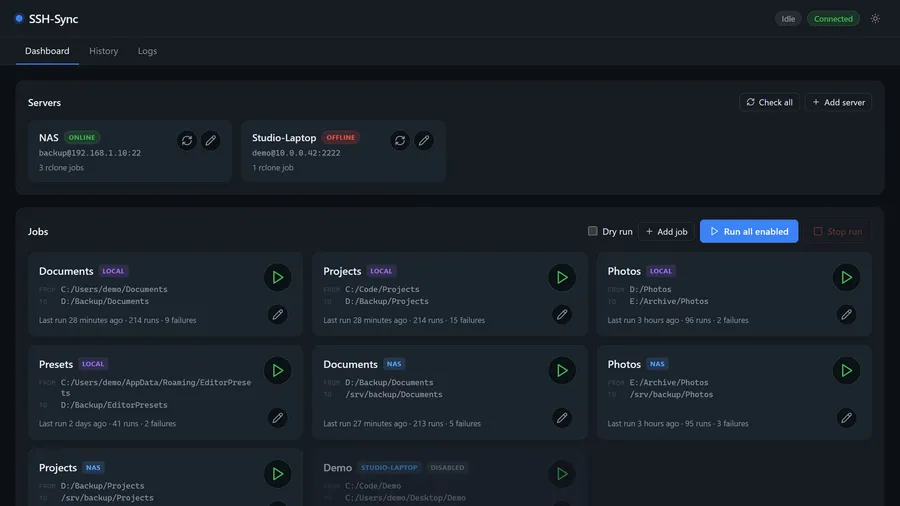900x506 pixels.
Task: Open the Logs tab
Action: [148, 51]
